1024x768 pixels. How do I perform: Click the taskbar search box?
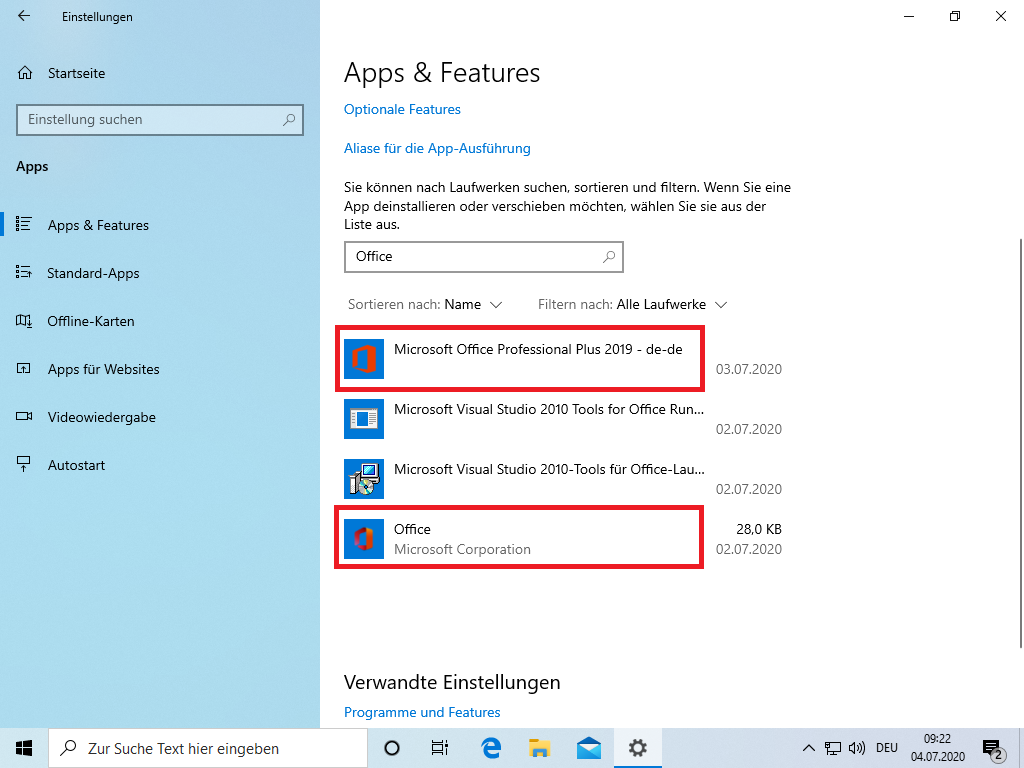point(208,748)
